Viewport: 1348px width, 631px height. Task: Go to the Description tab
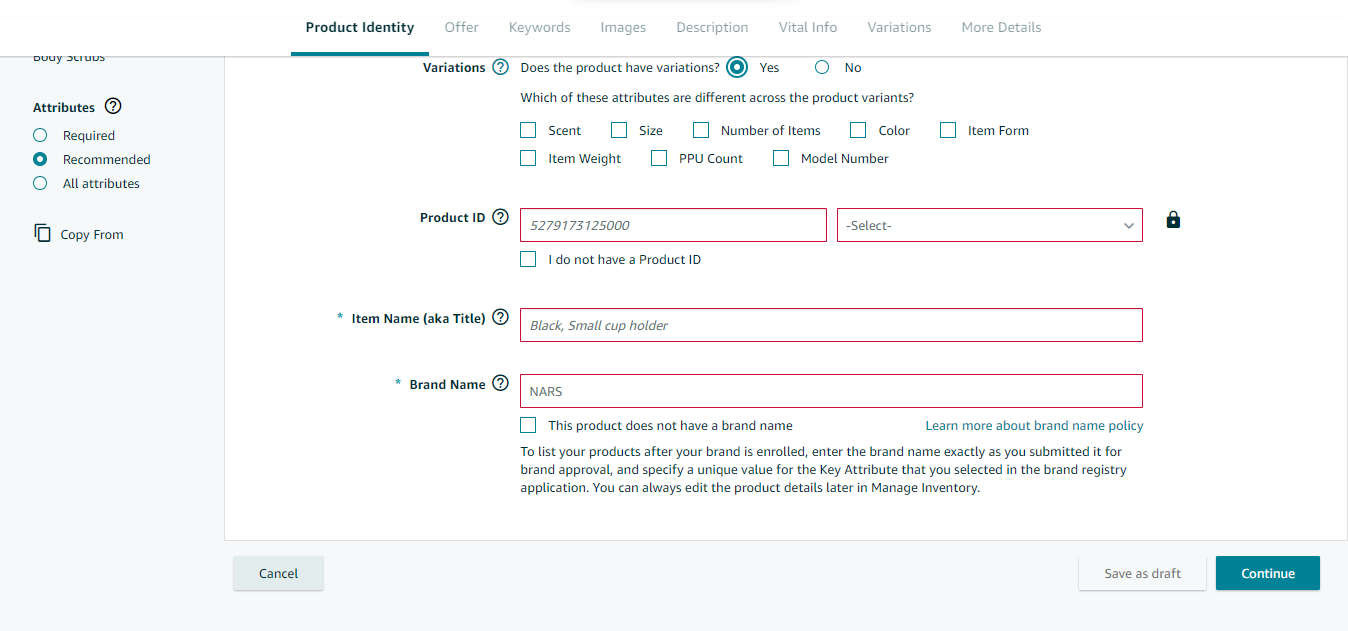pyautogui.click(x=712, y=27)
